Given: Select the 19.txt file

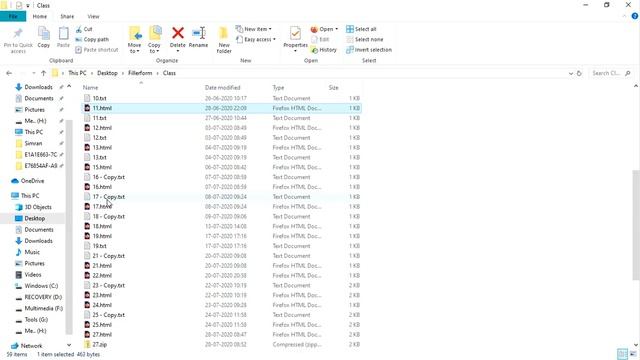Looking at the screenshot, I should 222,246.
